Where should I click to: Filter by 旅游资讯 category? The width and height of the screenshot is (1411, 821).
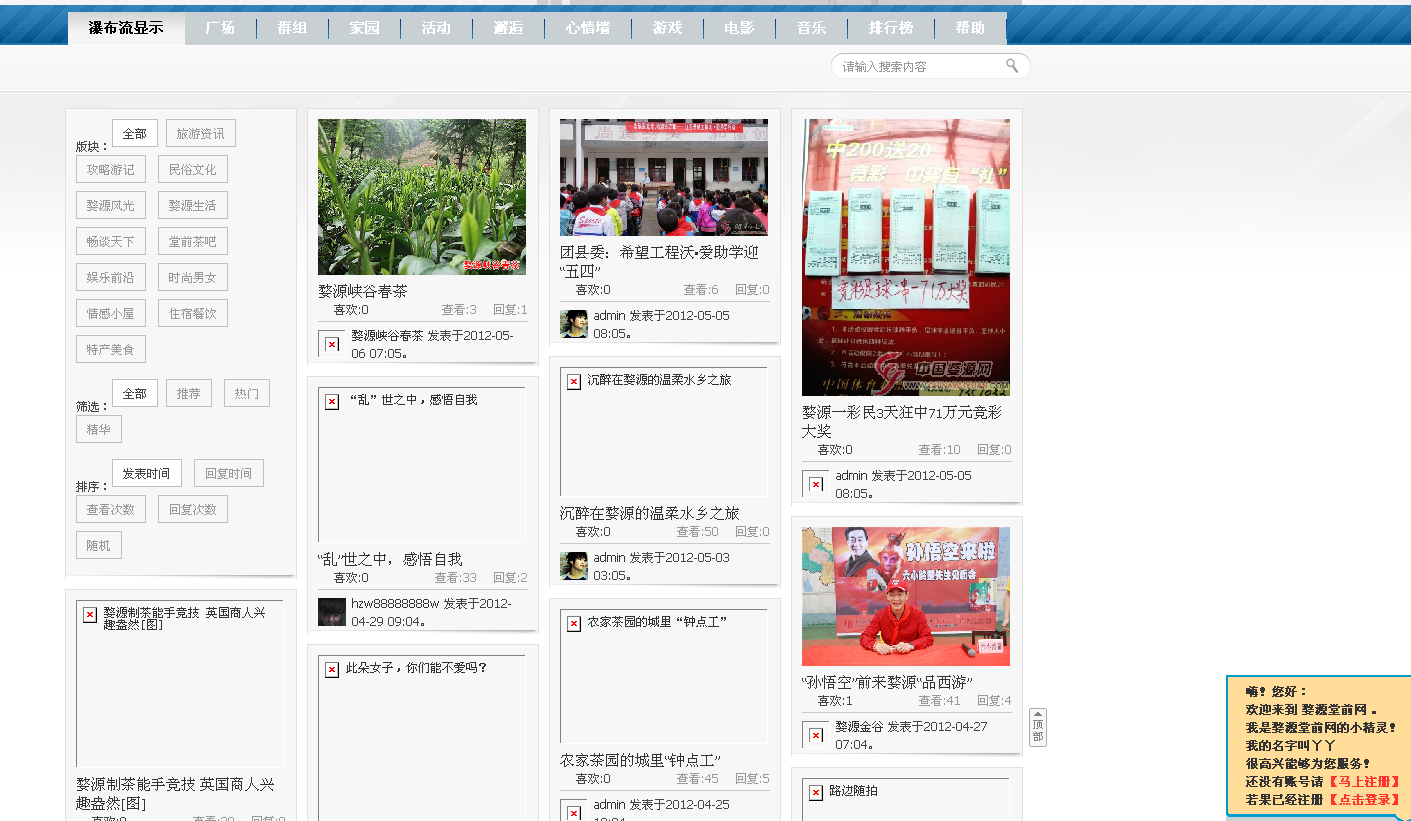201,133
